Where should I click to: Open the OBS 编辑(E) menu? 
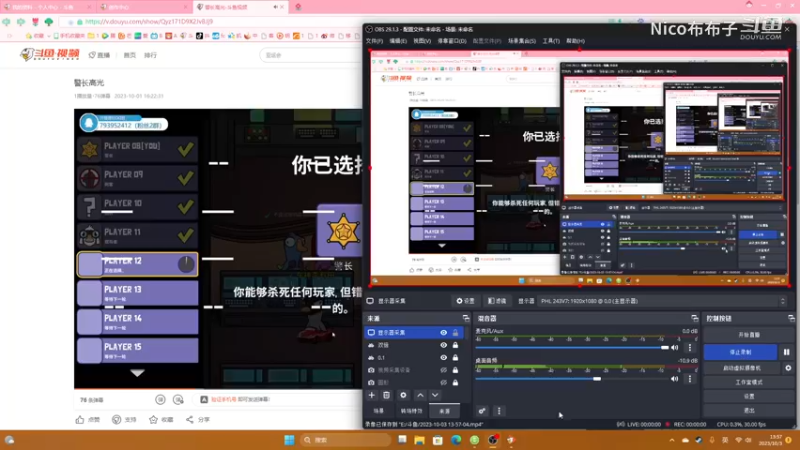398,41
